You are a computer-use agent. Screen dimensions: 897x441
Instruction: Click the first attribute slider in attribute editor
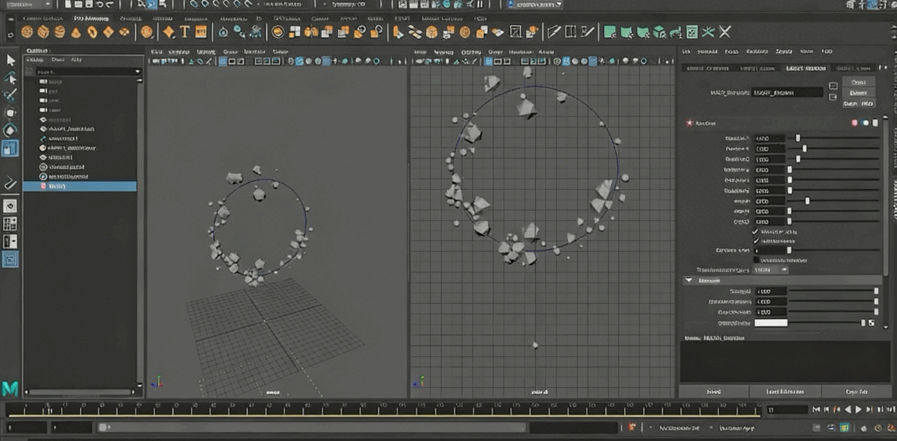pos(797,138)
